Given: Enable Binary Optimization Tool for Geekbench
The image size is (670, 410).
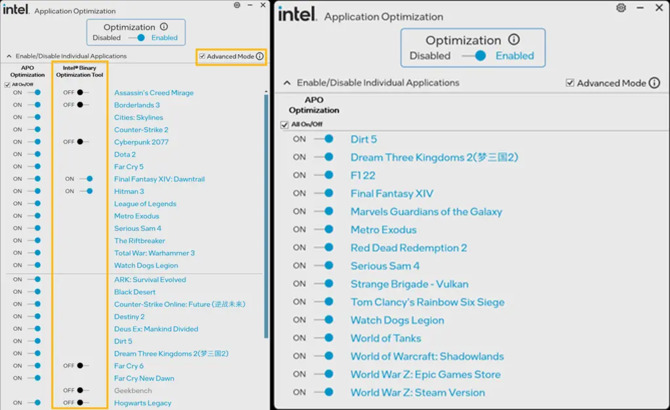Looking at the screenshot, I should pyautogui.click(x=82, y=390).
